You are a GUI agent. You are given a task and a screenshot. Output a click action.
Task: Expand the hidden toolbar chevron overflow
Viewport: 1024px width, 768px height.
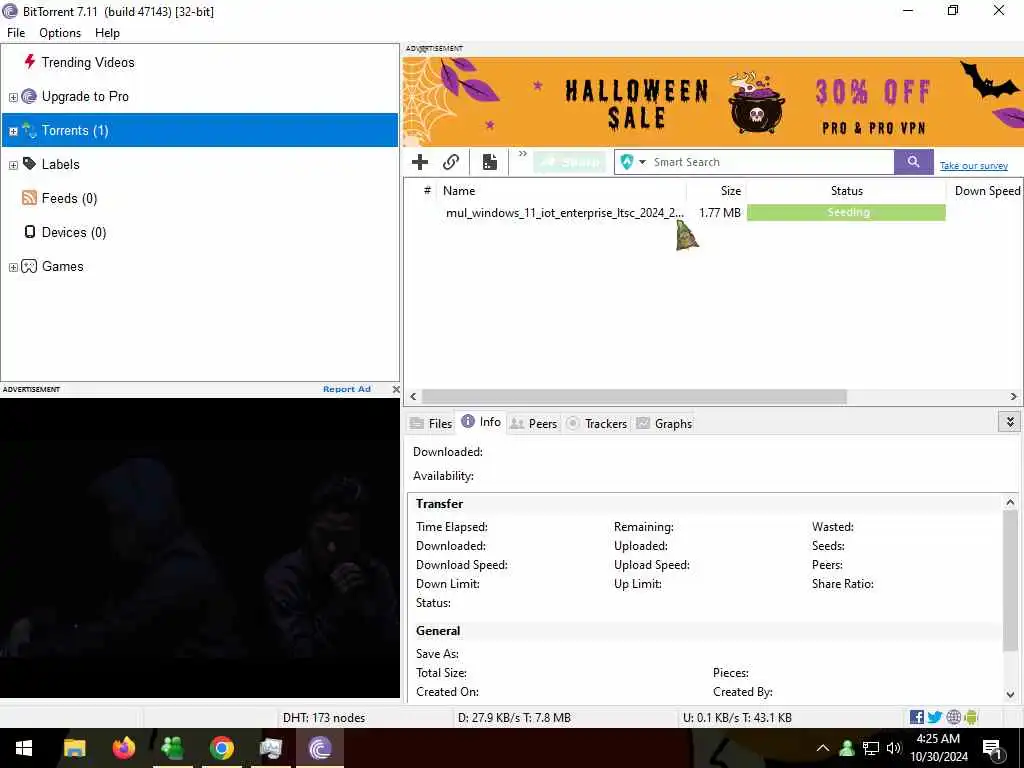522,154
